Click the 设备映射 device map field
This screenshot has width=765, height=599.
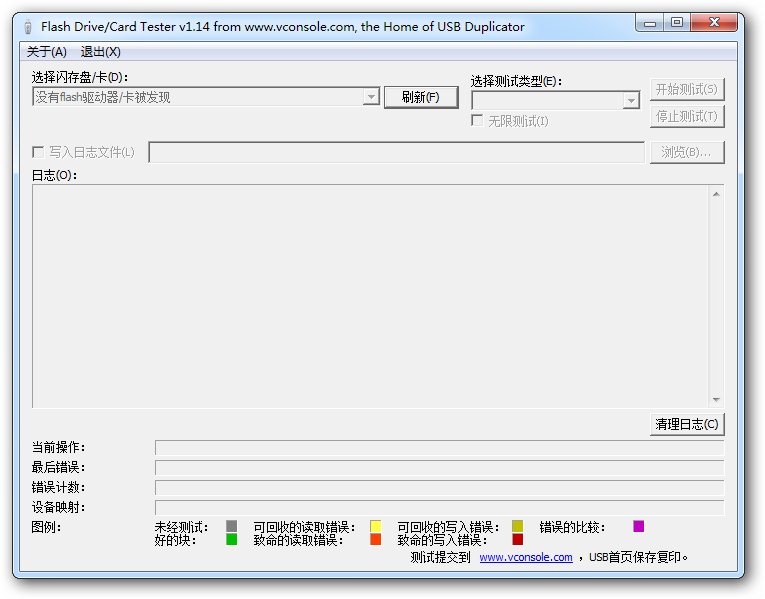pos(439,507)
